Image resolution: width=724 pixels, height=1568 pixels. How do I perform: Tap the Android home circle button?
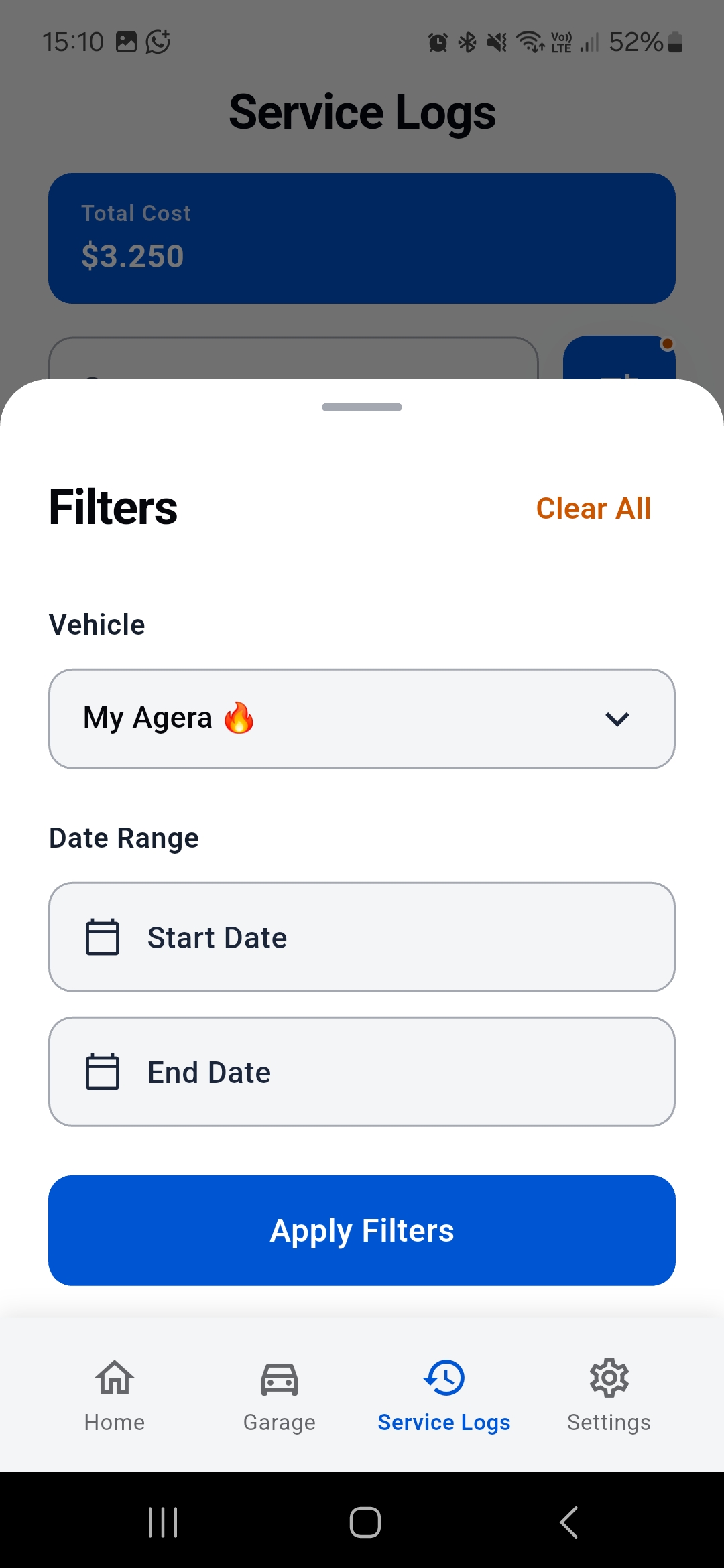click(x=362, y=1521)
